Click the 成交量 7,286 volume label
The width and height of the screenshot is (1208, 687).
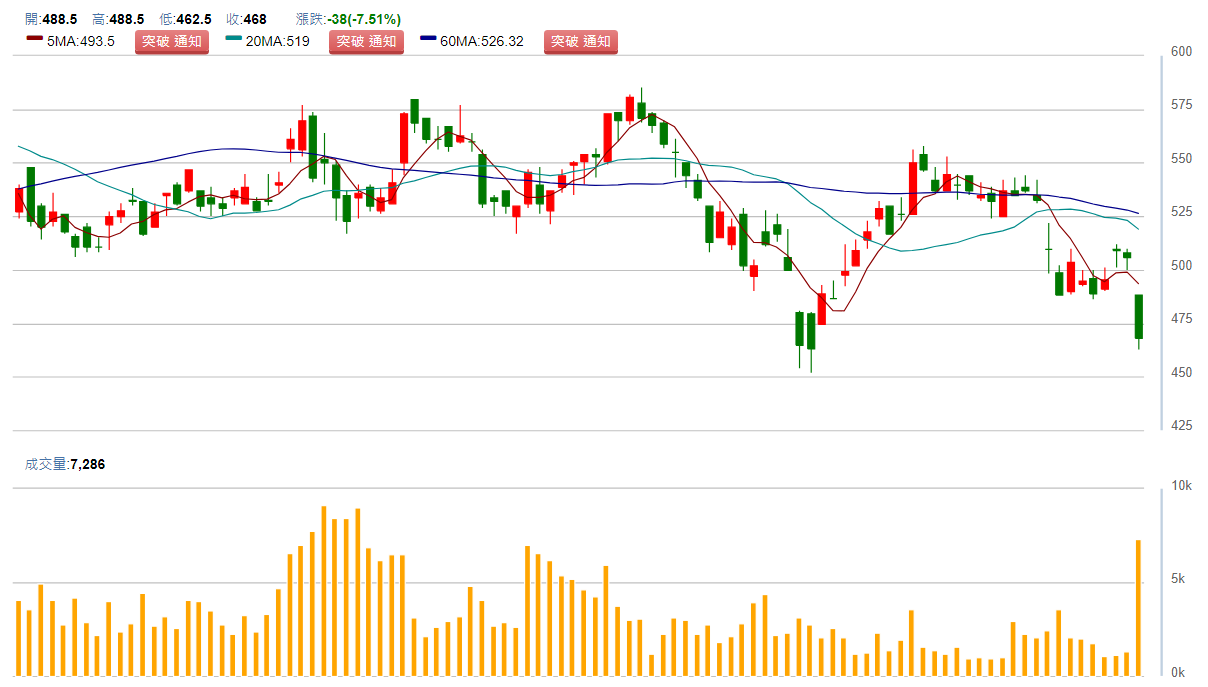(65, 464)
